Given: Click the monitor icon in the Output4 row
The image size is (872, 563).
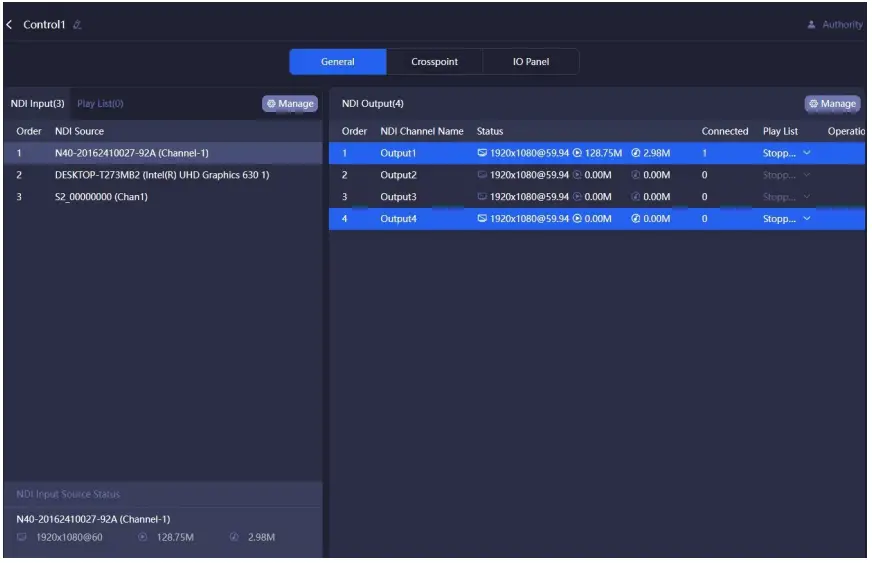Looking at the screenshot, I should 482,219.
